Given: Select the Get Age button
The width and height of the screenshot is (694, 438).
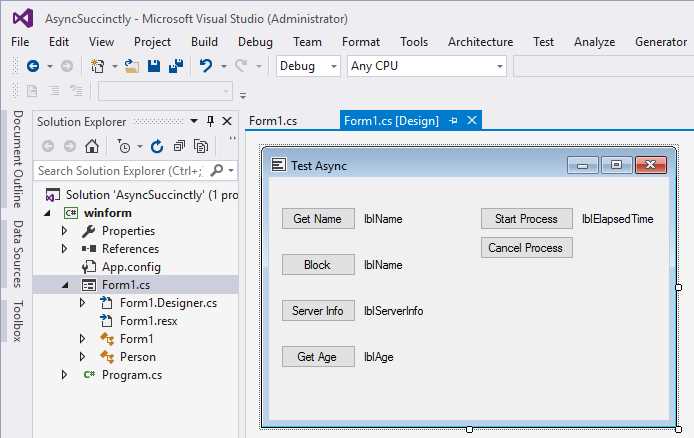Looking at the screenshot, I should tap(318, 357).
